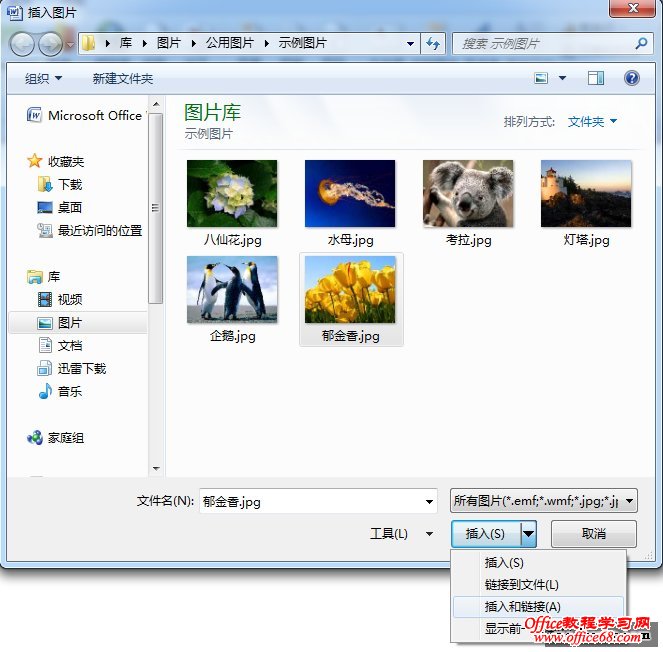This screenshot has width=663, height=652.
Task: Click 家庭组 in navigation pane
Action: 55,438
